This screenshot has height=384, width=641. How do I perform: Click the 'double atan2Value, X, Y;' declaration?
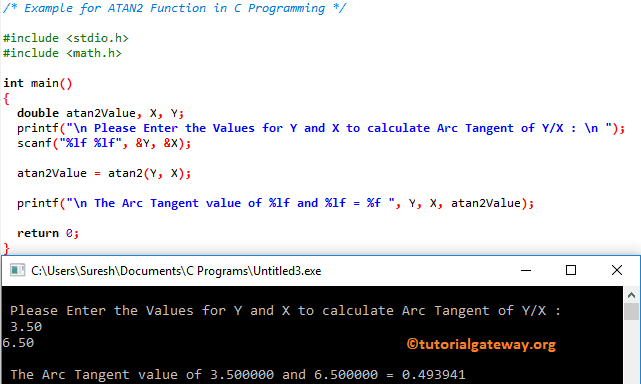[101, 113]
